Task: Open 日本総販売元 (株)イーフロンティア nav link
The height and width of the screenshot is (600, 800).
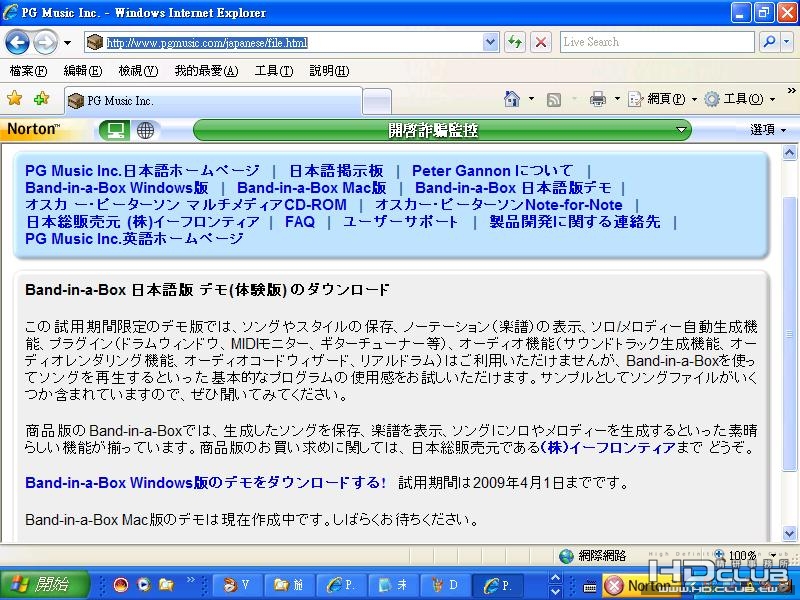Action: point(142,222)
